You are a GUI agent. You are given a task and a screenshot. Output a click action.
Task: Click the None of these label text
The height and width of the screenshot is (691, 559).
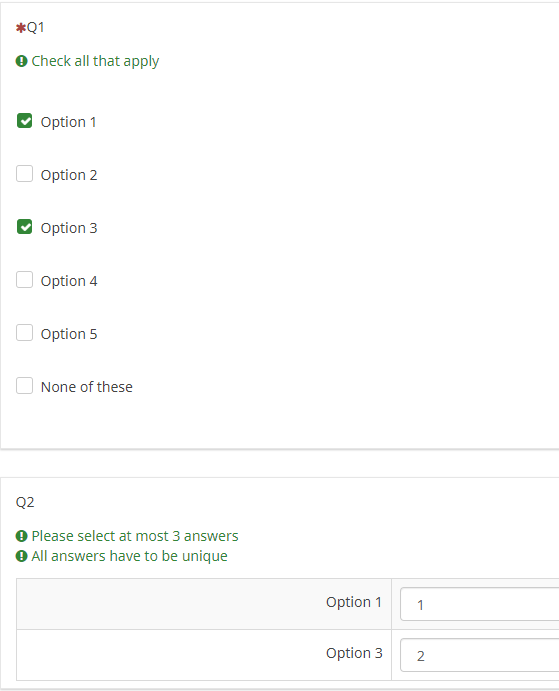87,387
